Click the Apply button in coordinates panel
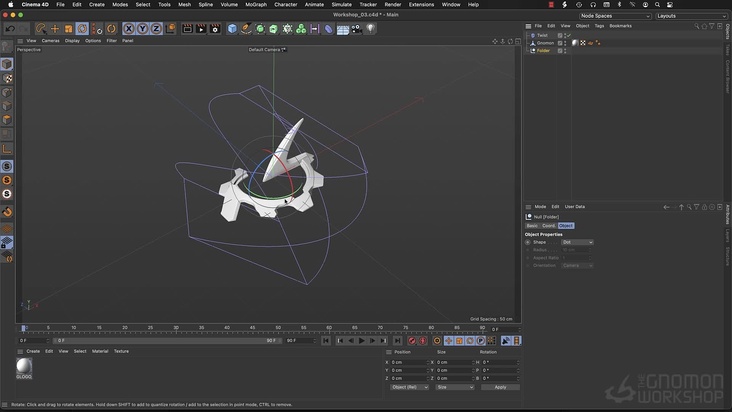Image resolution: width=732 pixels, height=412 pixels. (x=500, y=387)
